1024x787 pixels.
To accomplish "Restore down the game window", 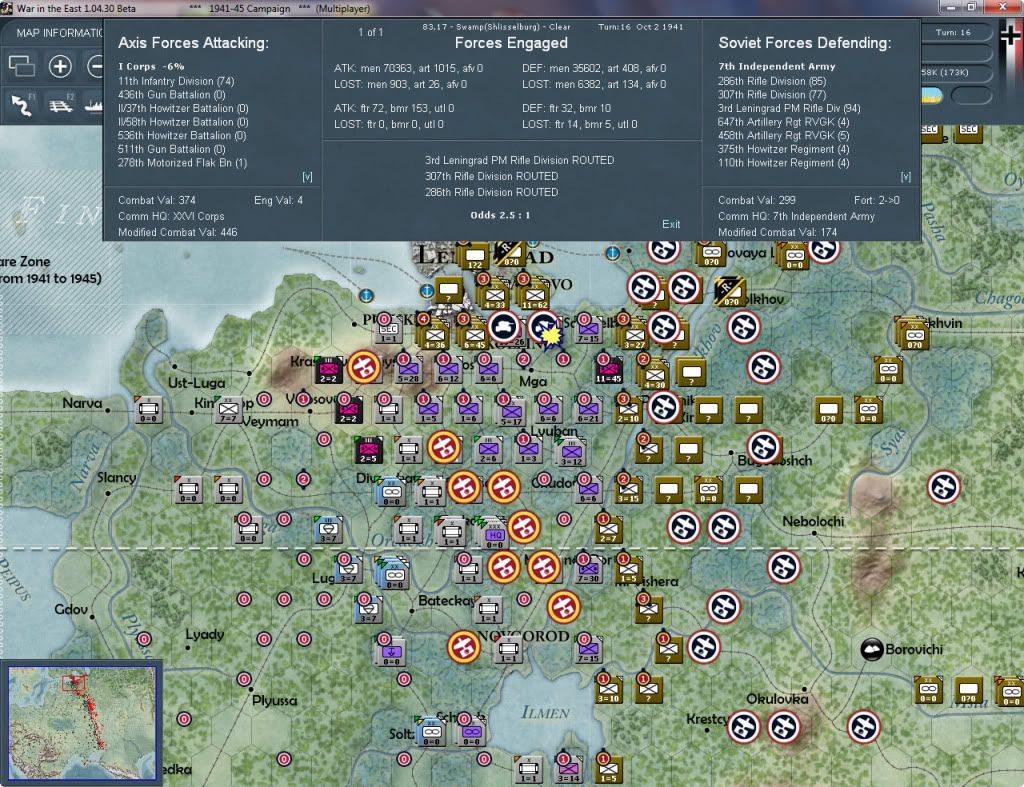I will 971,7.
